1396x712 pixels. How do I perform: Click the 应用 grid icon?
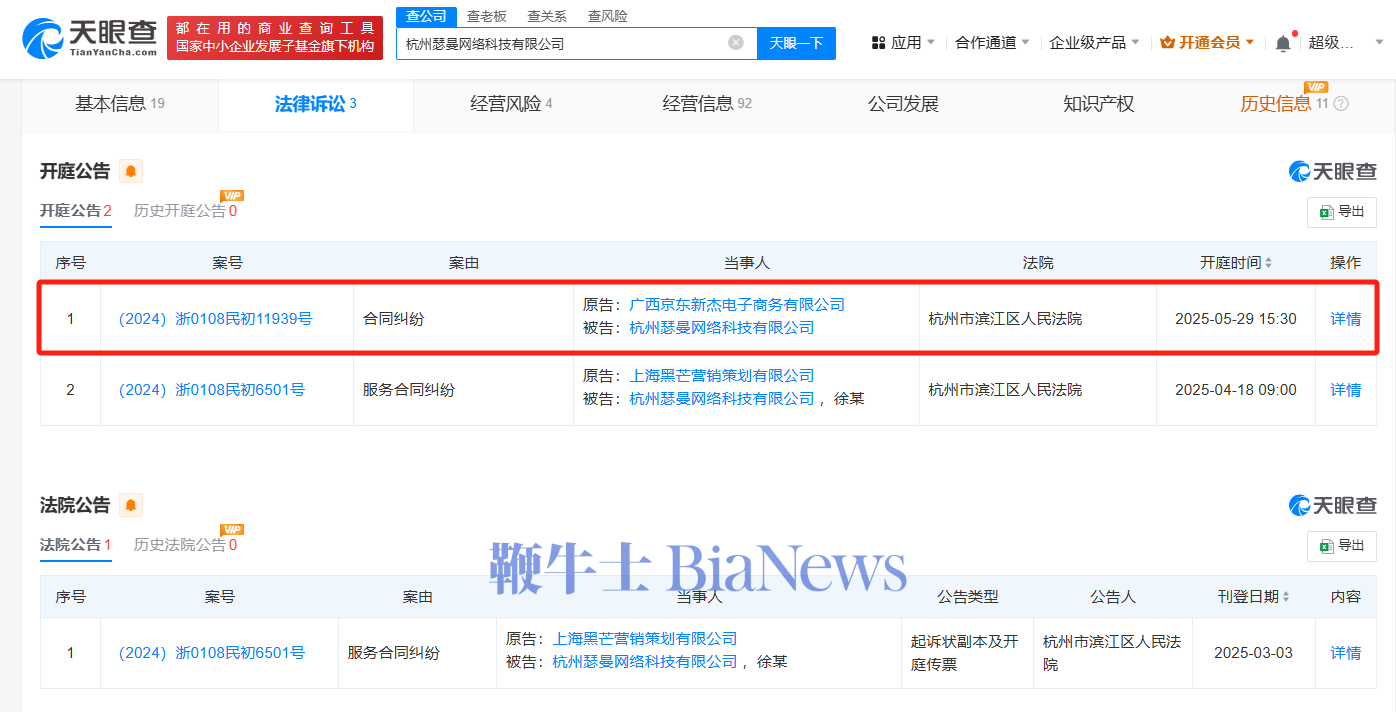(x=879, y=43)
